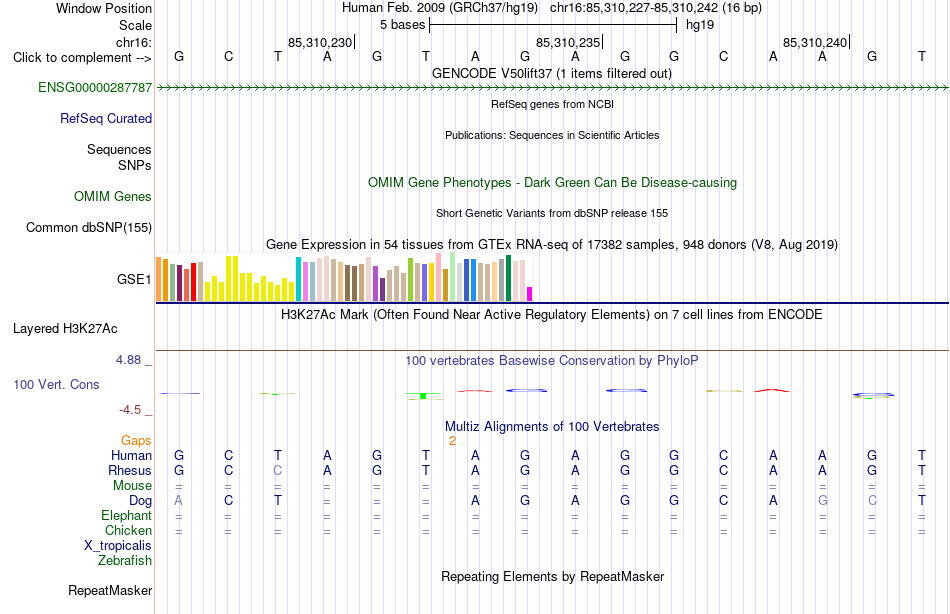950x614 pixels.
Task: Open the OMIM Genes track label
Action: (x=112, y=196)
